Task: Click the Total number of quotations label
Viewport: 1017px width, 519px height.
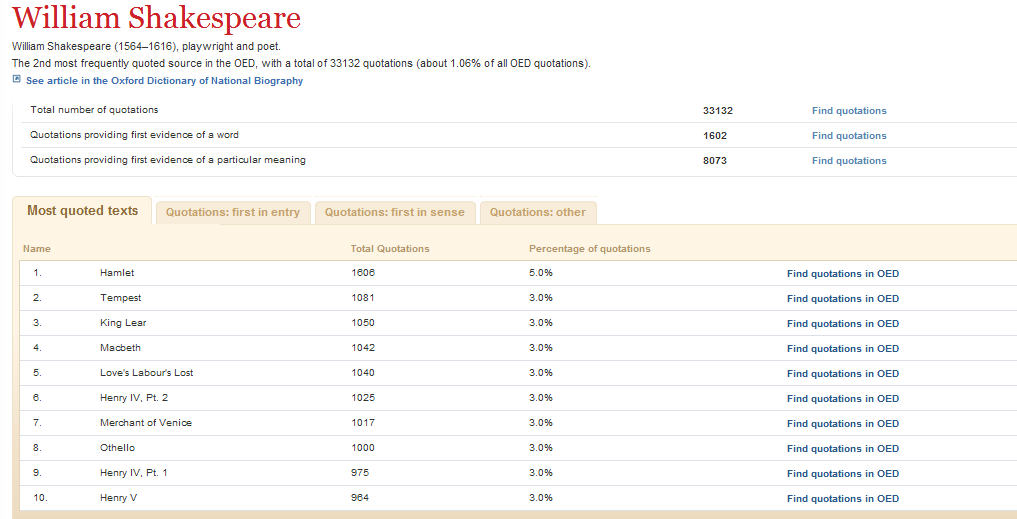Action: pyautogui.click(x=94, y=110)
